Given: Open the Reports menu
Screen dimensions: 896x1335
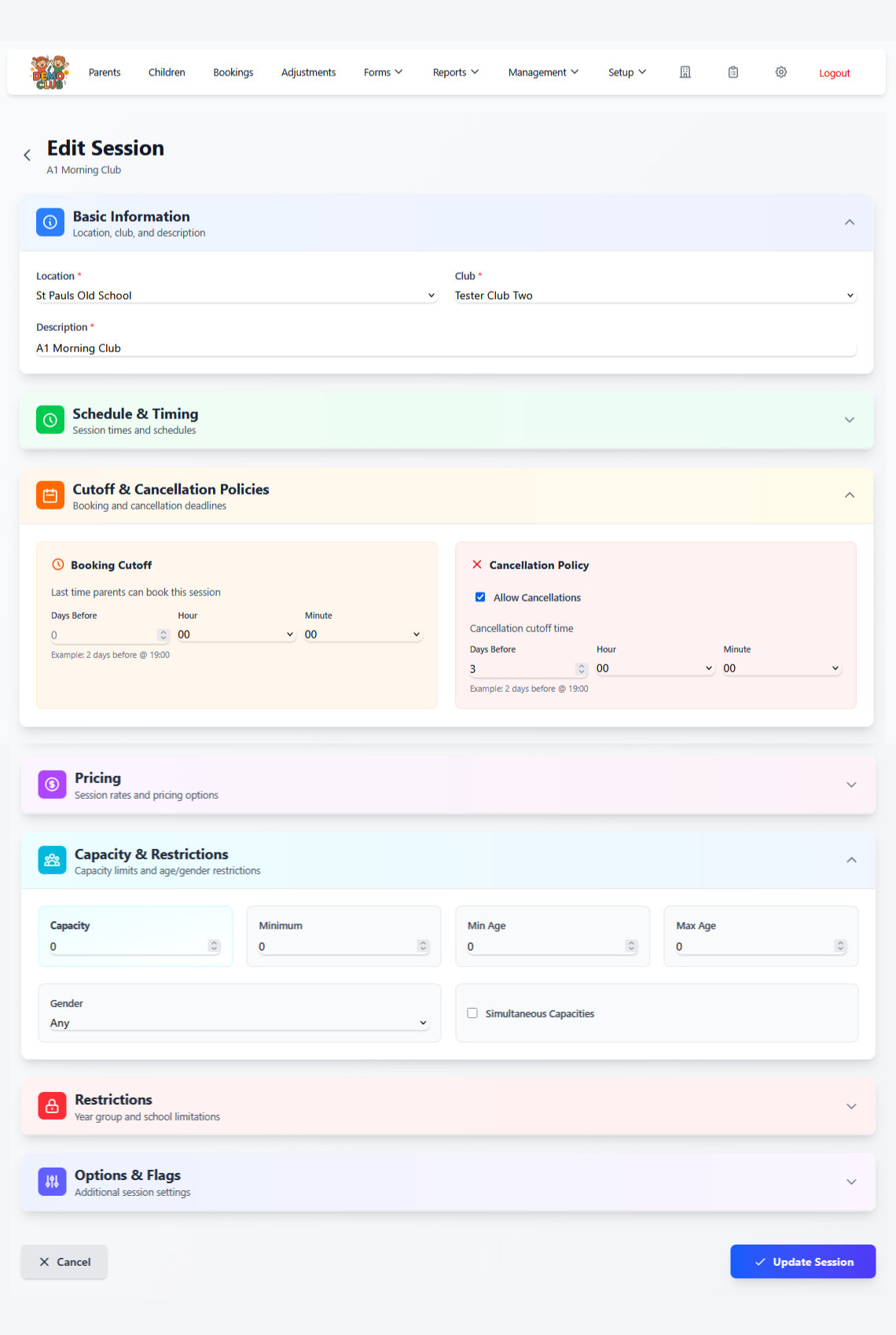Looking at the screenshot, I should tap(455, 72).
